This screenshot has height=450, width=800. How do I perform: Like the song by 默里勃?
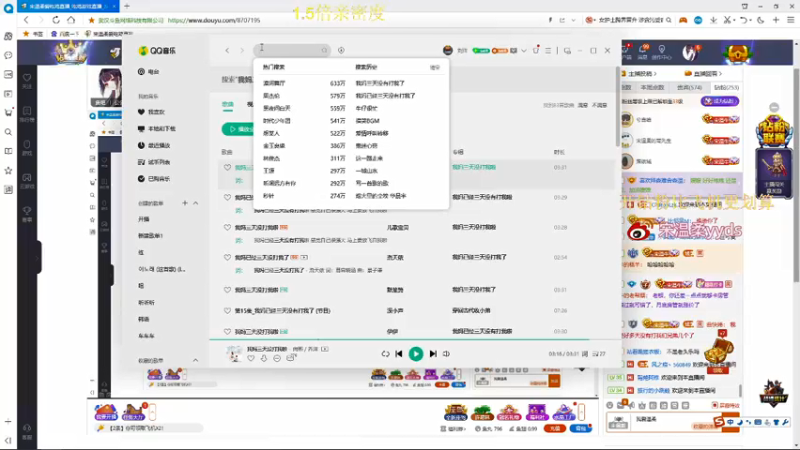point(228,290)
